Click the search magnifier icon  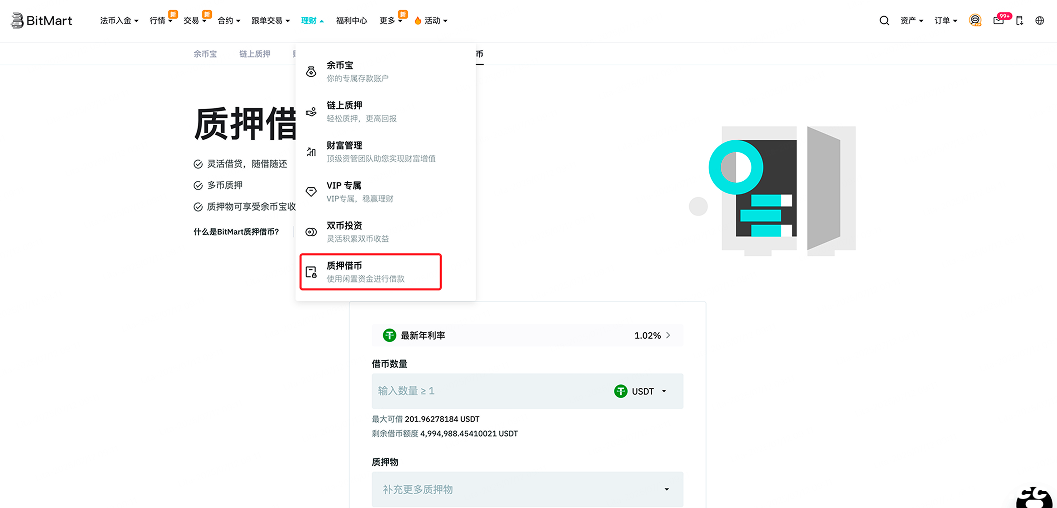[x=884, y=20]
